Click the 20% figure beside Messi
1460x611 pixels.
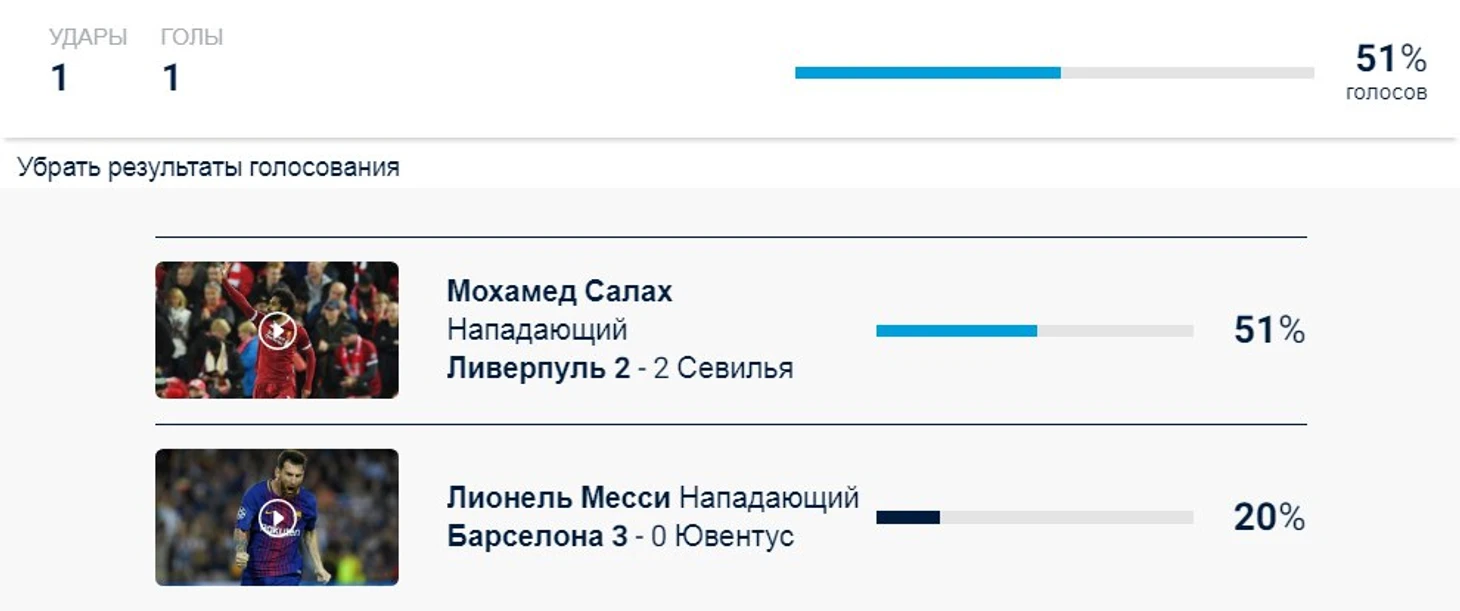[x=1269, y=518]
